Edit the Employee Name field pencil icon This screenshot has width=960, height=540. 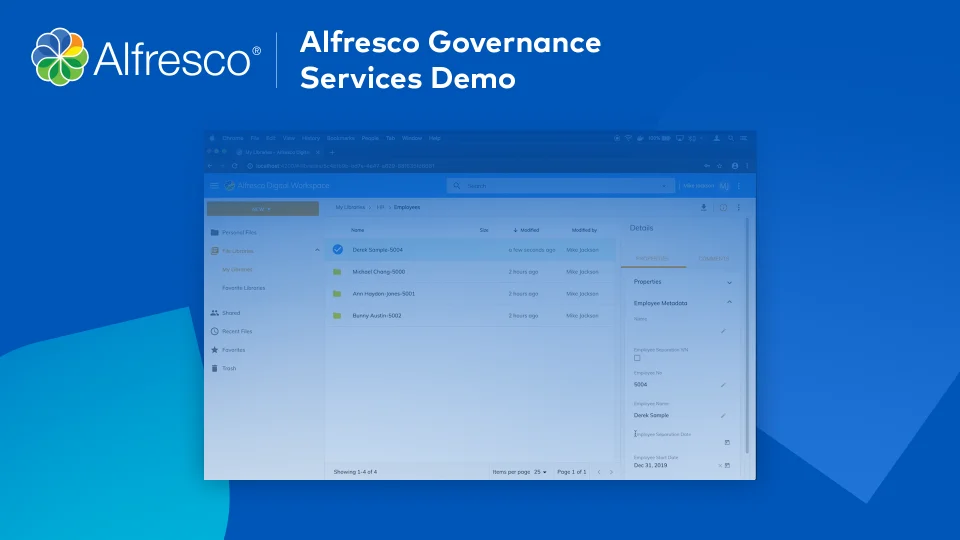click(x=723, y=415)
